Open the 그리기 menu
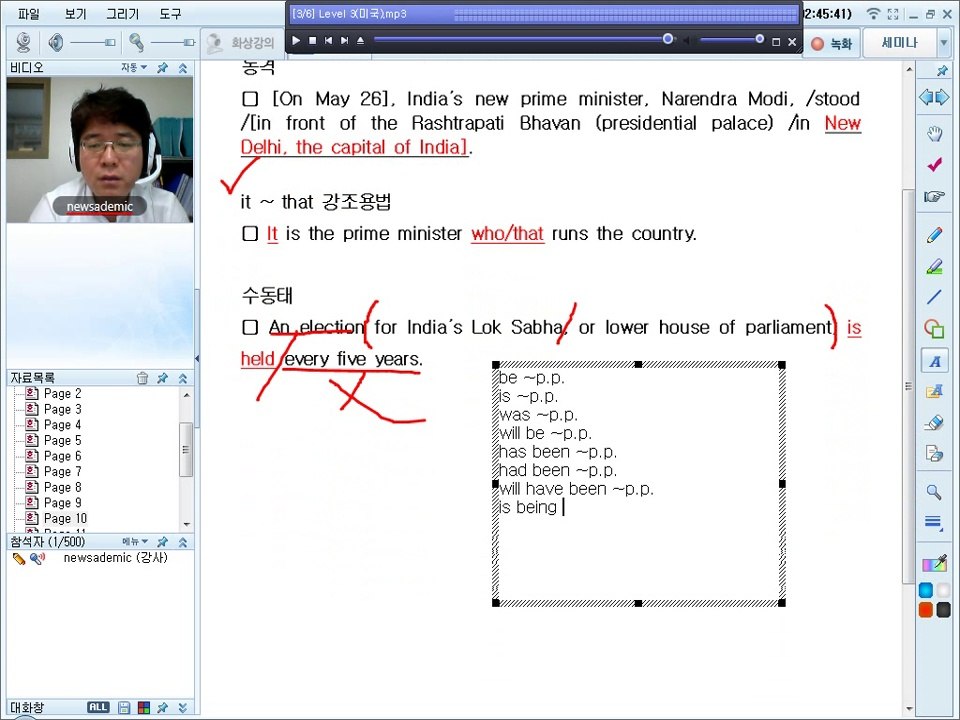The width and height of the screenshot is (960, 720). 122,13
